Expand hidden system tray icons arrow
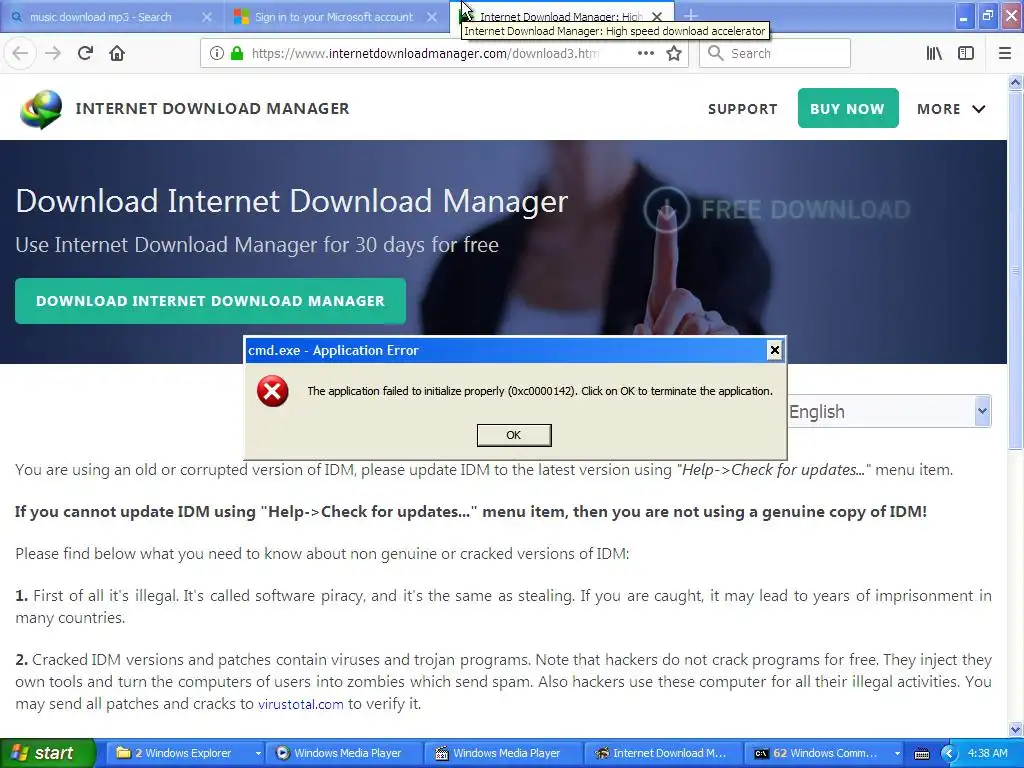Screen dimensions: 1024x768 click(x=950, y=753)
